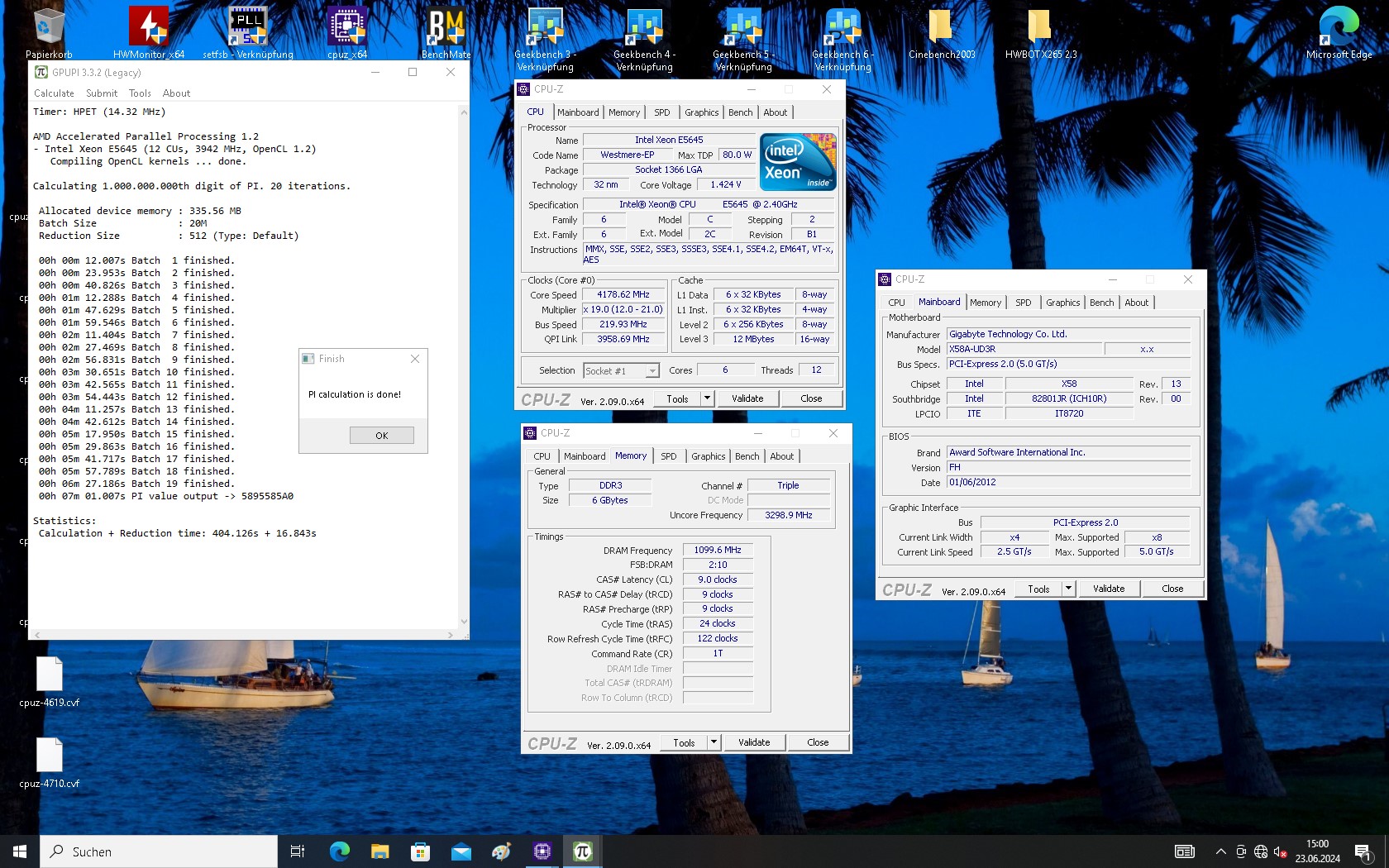Open Mail app from the taskbar

(461, 851)
